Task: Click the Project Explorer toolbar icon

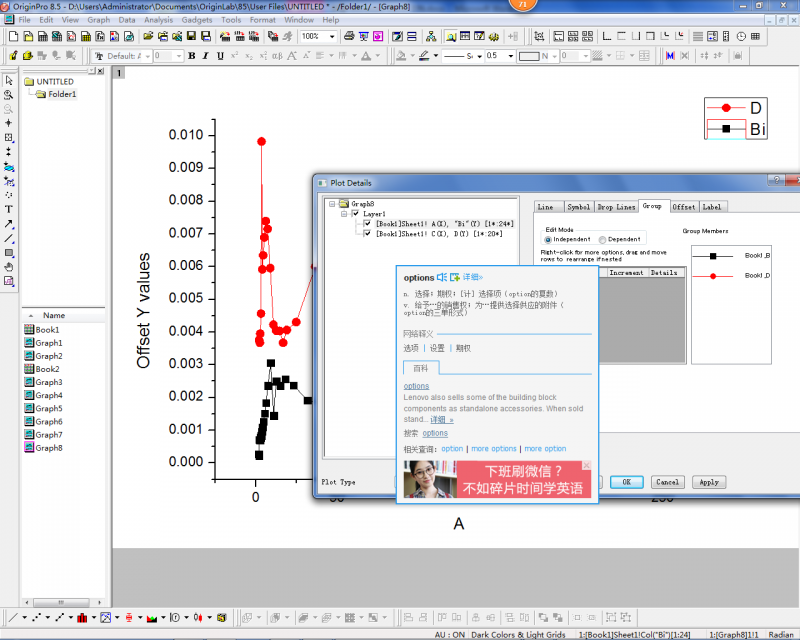Action: pyautogui.click(x=451, y=36)
